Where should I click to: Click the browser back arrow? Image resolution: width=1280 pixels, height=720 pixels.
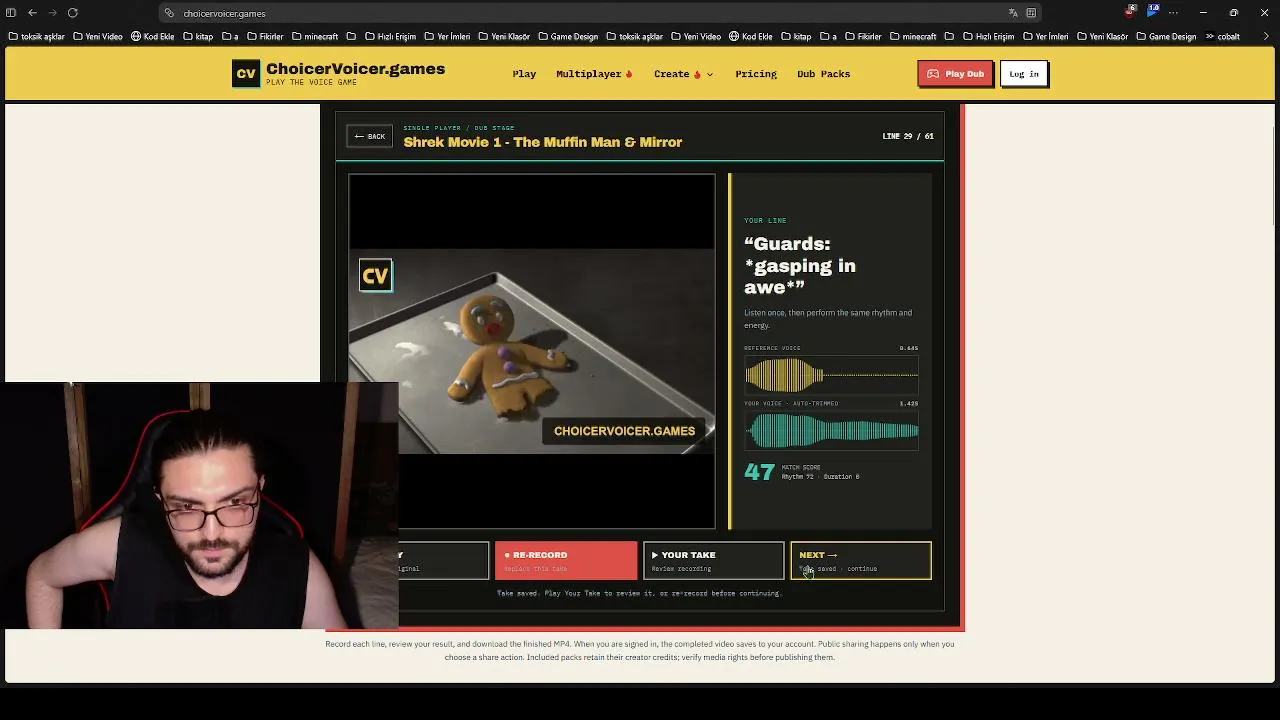pyautogui.click(x=32, y=13)
